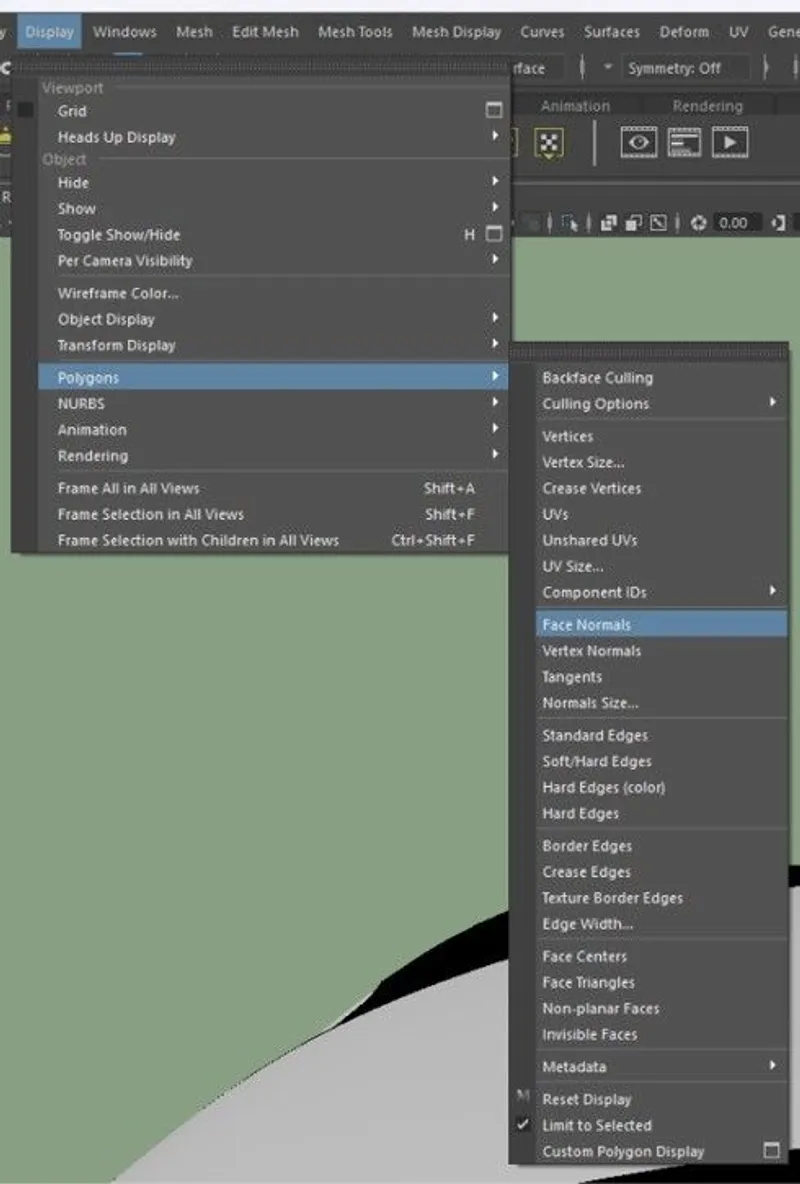Select the cursor selection icon on the status line

pyautogui.click(x=569, y=222)
